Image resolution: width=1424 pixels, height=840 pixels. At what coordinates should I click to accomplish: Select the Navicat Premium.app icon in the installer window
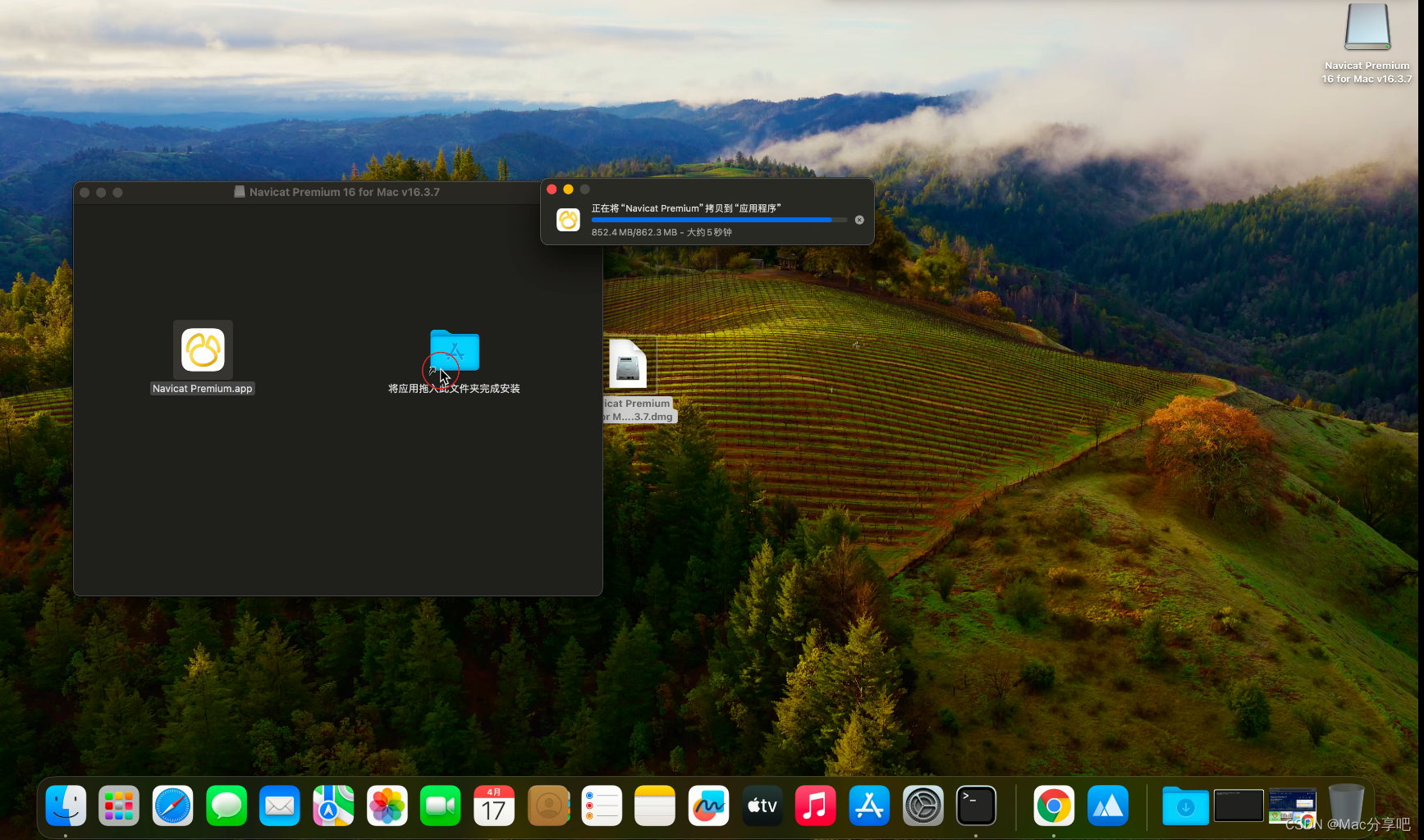[x=203, y=349]
